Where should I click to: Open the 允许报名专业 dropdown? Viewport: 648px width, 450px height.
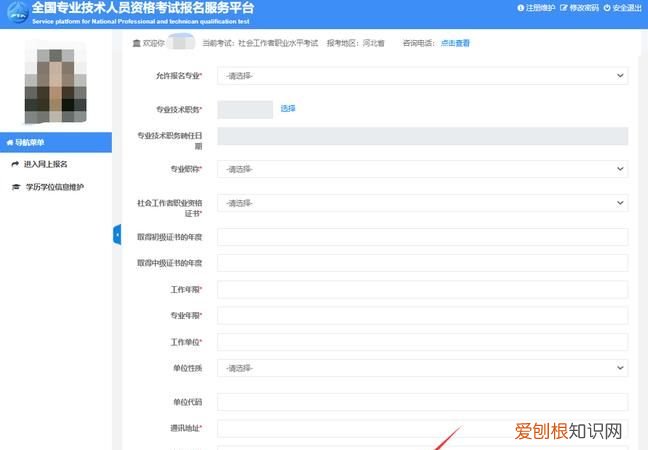(x=423, y=76)
